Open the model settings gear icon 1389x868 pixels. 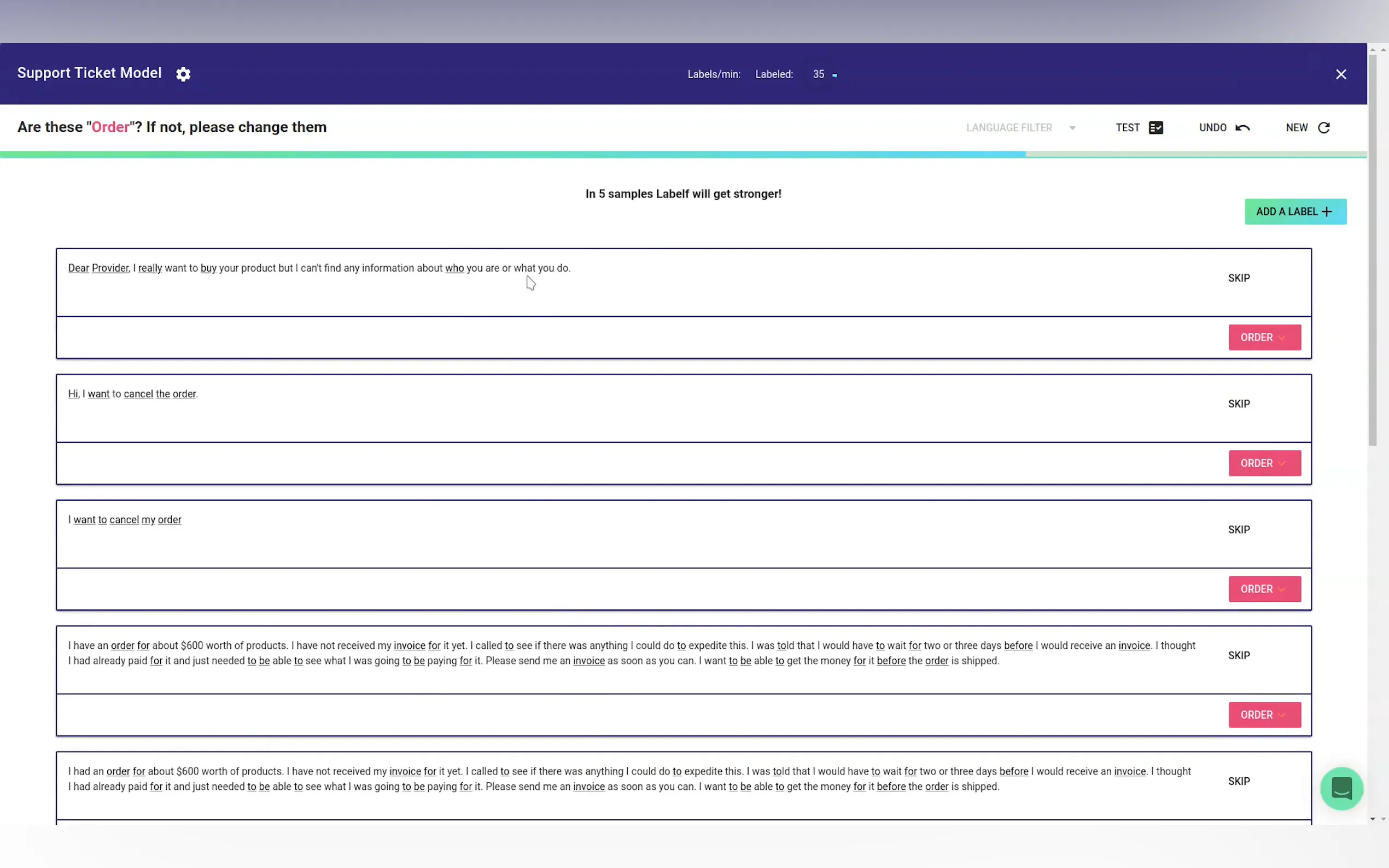point(183,74)
